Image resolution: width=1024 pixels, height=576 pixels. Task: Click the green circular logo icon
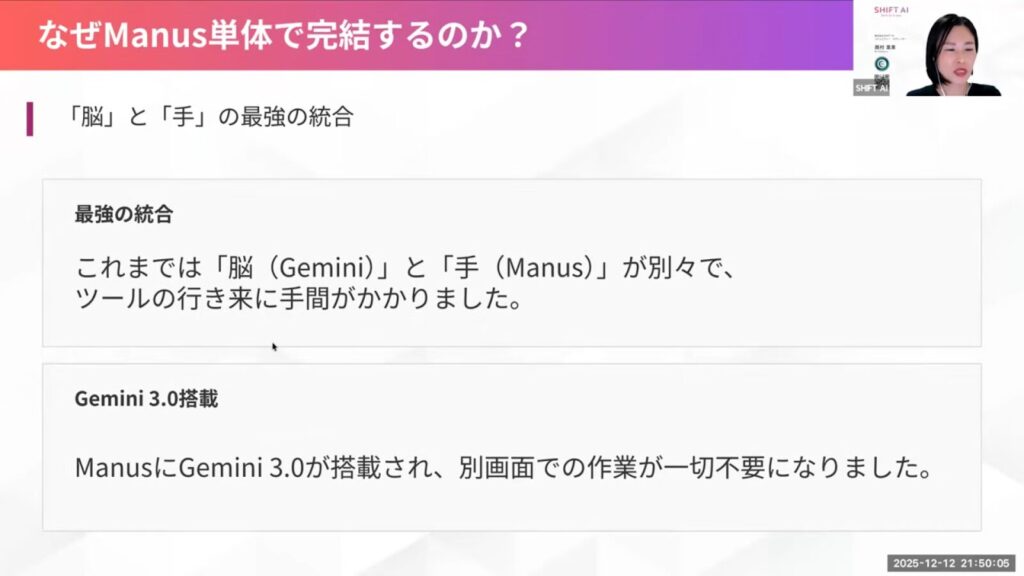pyautogui.click(x=881, y=63)
